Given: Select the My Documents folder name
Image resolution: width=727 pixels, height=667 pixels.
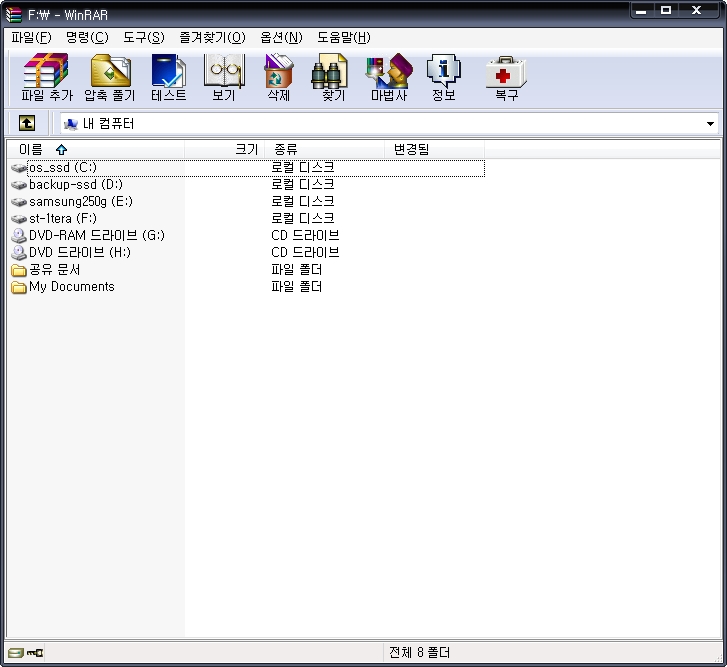Looking at the screenshot, I should [71, 287].
